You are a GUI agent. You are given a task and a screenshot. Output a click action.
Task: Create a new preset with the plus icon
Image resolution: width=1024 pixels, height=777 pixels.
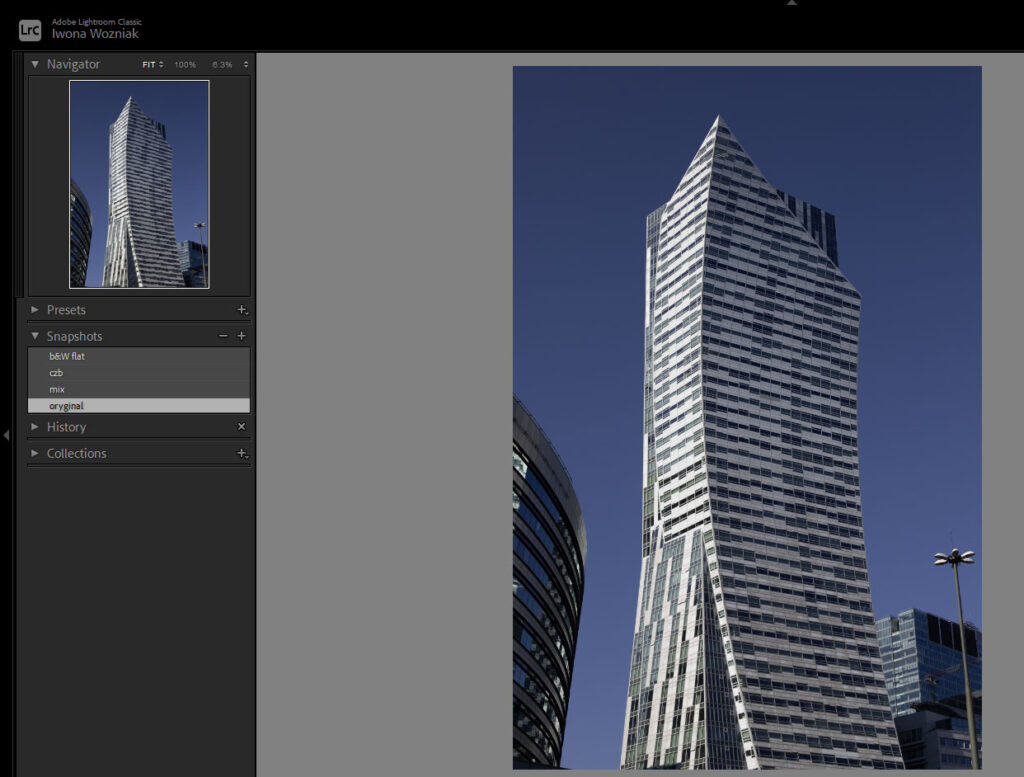242,309
